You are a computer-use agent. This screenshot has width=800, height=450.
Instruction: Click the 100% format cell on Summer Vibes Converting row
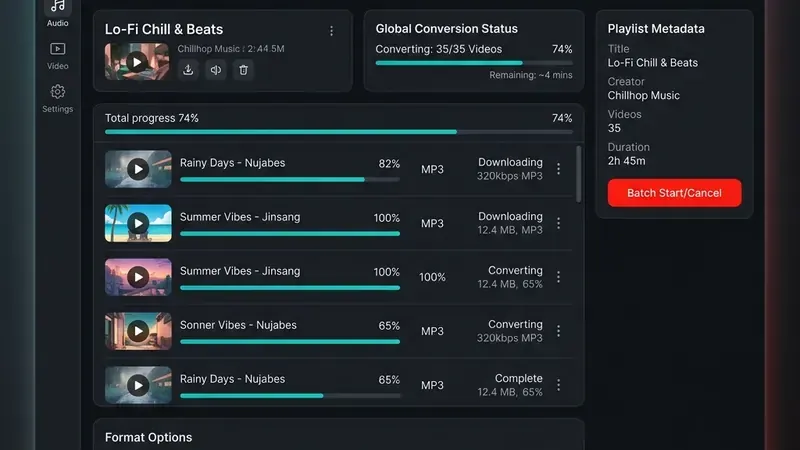pos(432,278)
